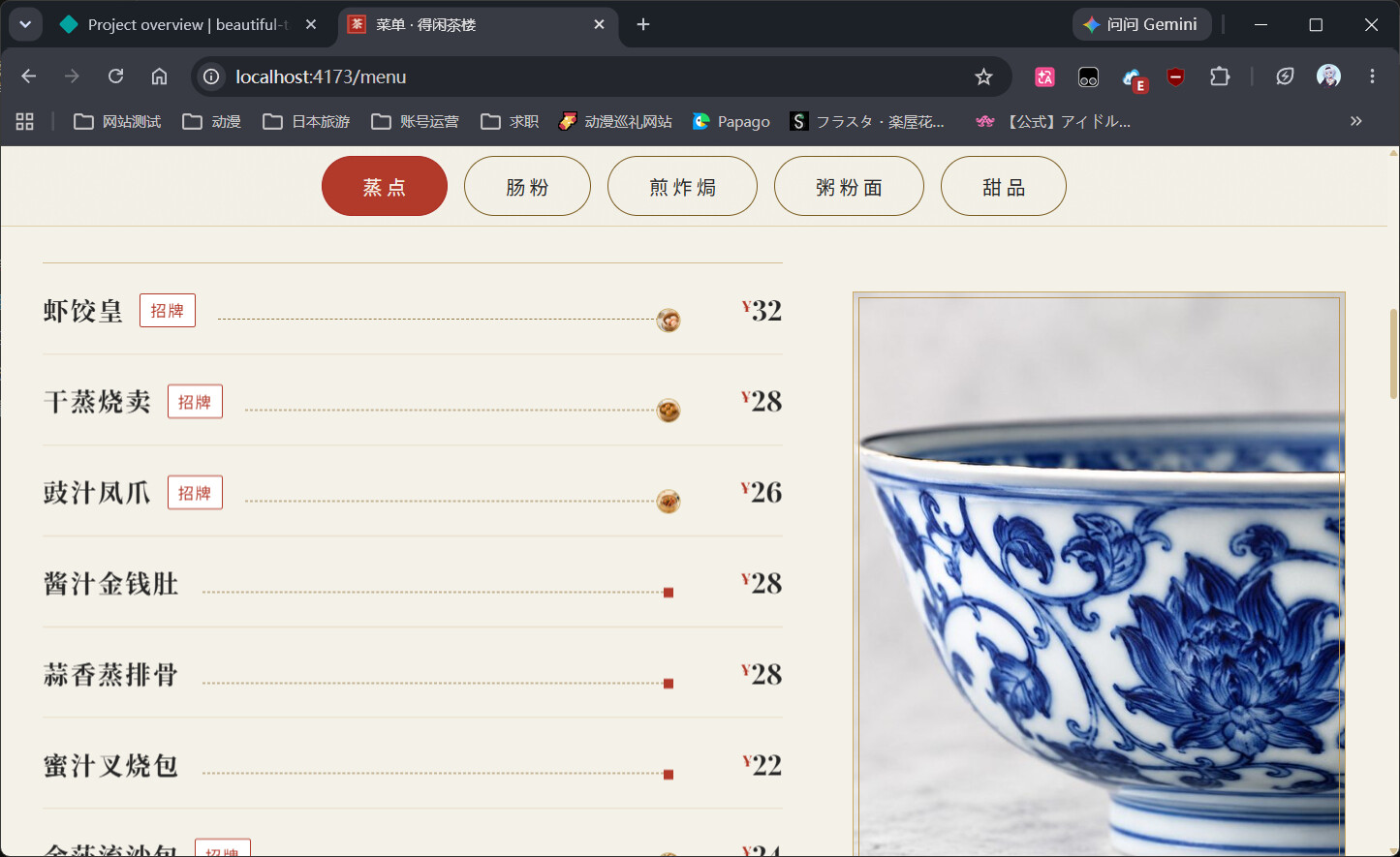Click the dish thumbnail beside 虾饺皇
This screenshot has width=1400, height=857.
coord(669,320)
